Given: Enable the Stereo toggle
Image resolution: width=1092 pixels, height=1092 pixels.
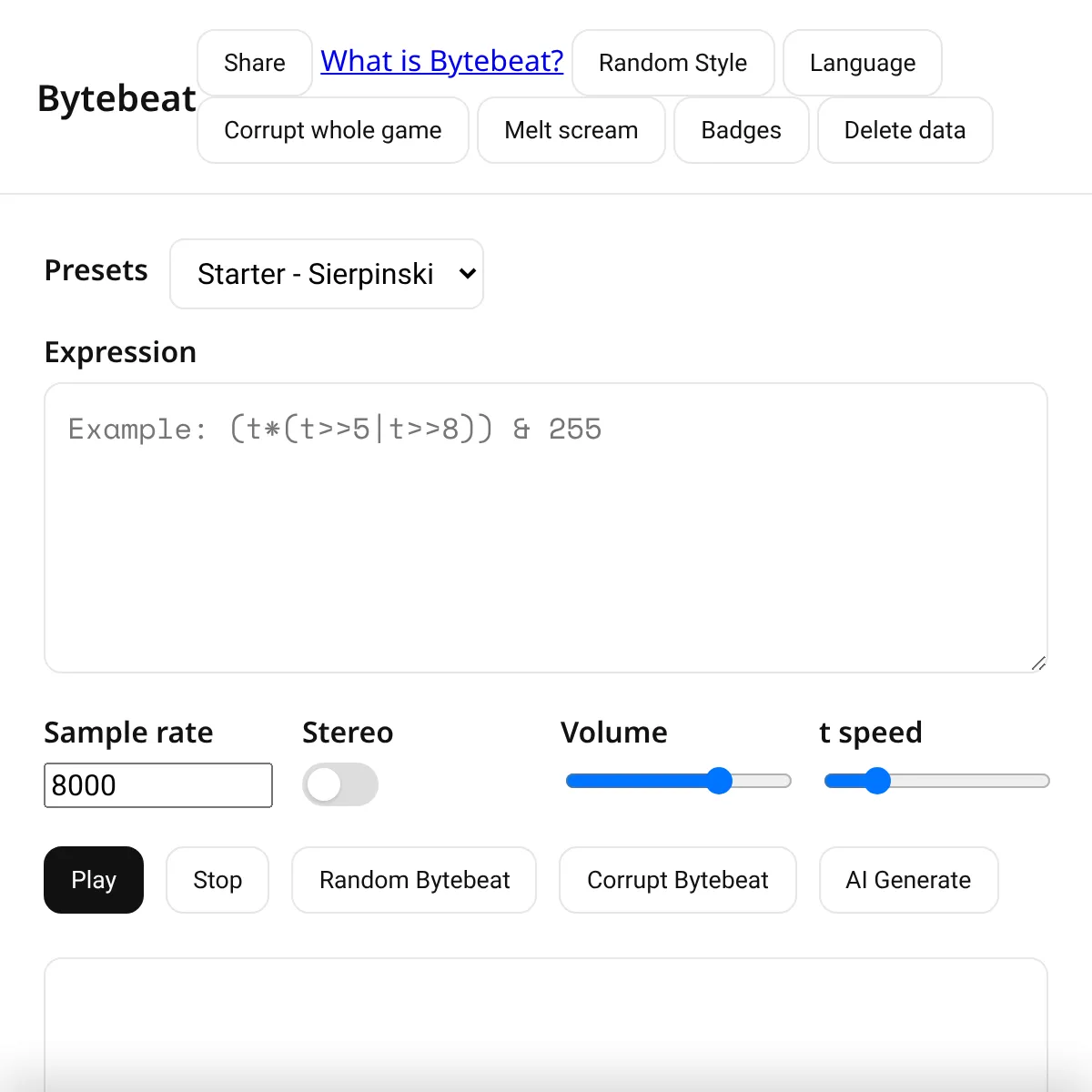Looking at the screenshot, I should click(339, 784).
